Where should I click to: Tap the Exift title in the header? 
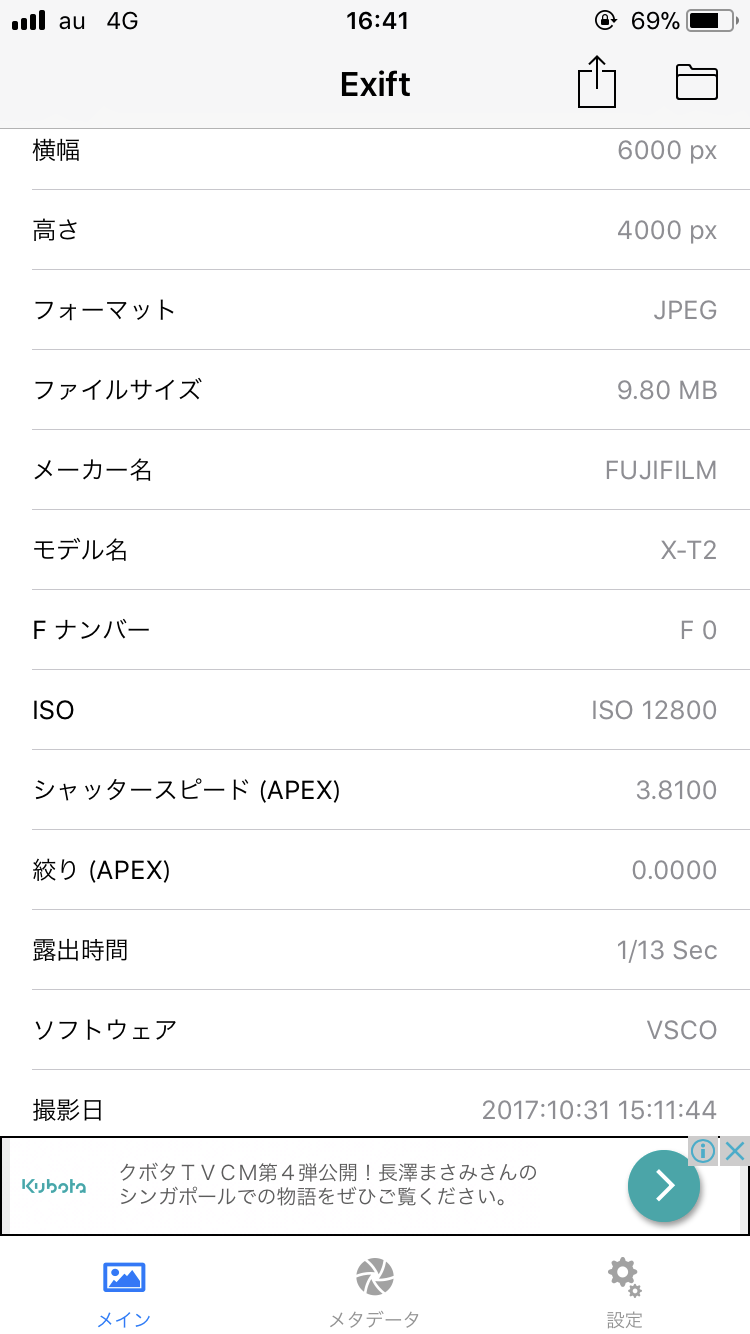coord(375,84)
